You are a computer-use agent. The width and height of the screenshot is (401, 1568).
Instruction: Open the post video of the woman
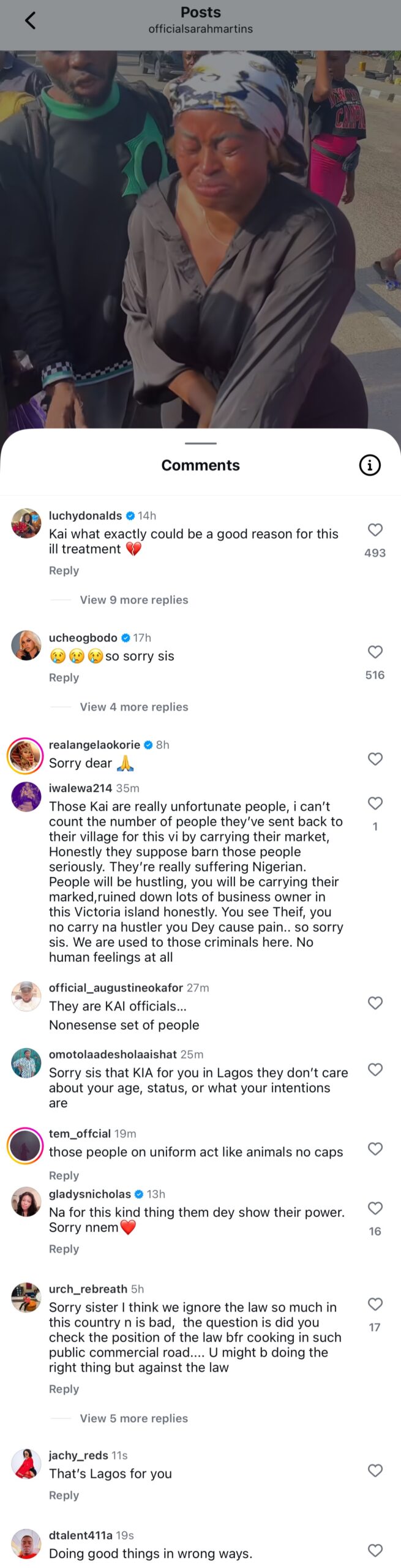tap(200, 239)
